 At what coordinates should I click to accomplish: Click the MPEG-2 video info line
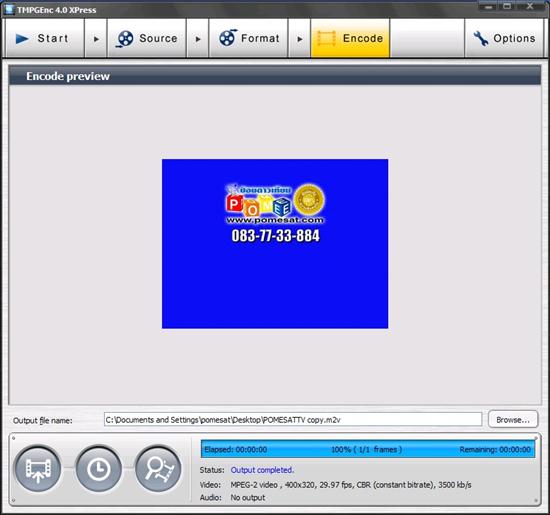coord(351,485)
